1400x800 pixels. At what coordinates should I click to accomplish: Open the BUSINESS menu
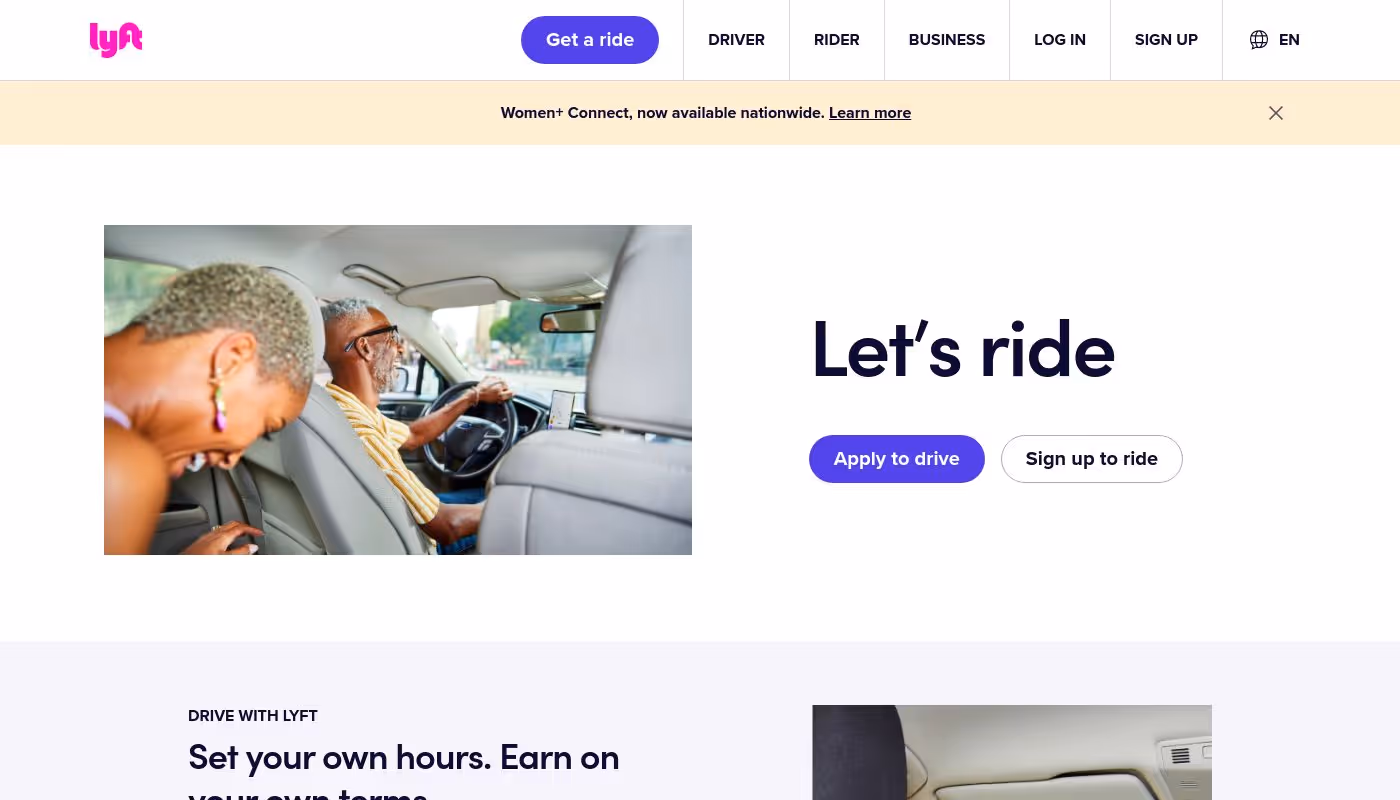pos(947,40)
